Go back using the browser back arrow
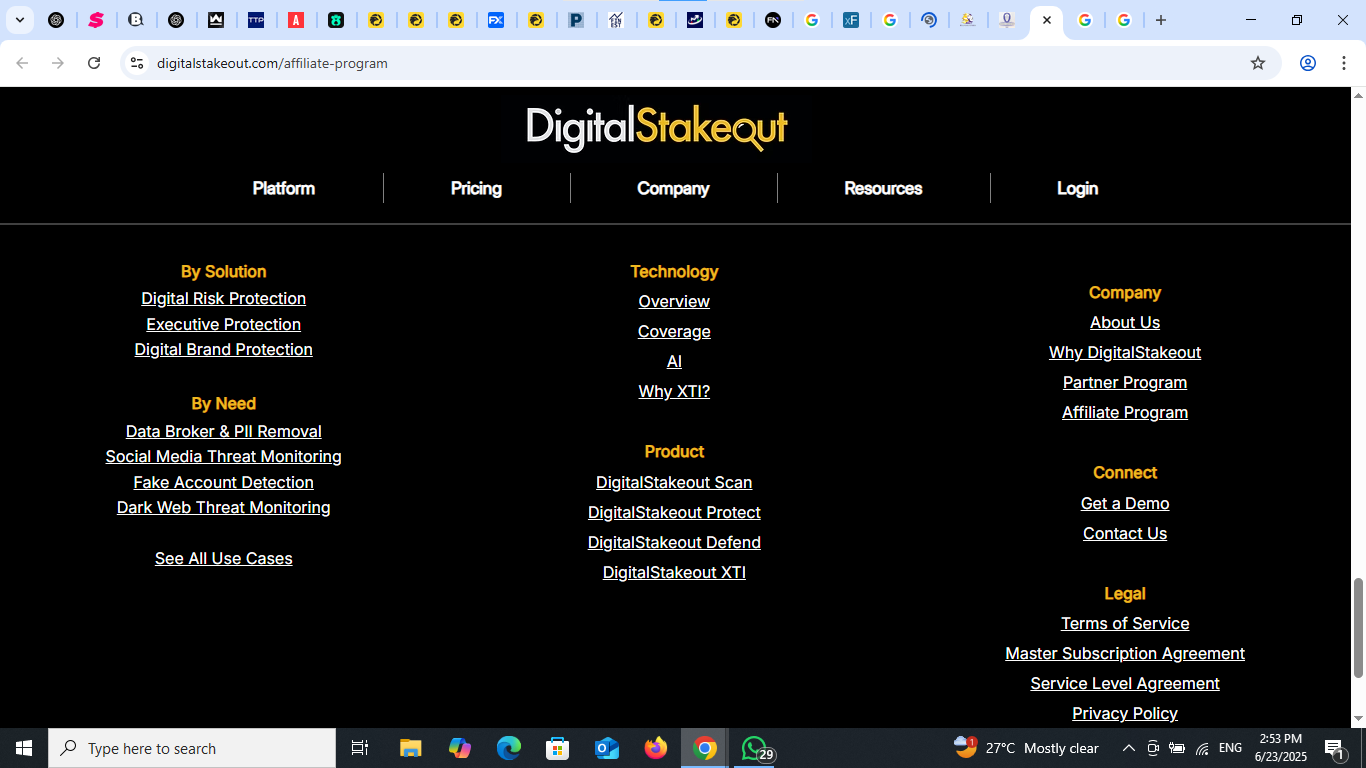 pyautogui.click(x=22, y=63)
